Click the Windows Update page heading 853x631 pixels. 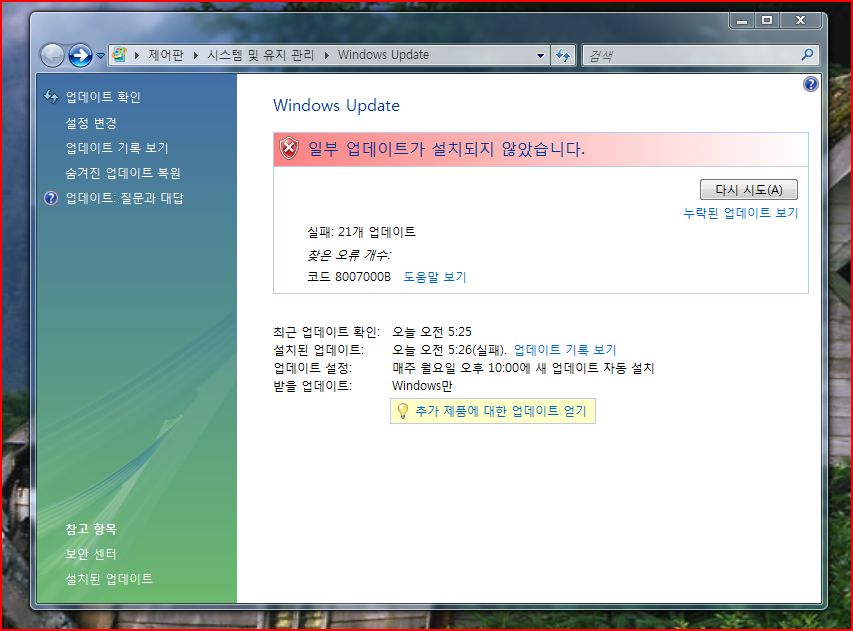336,105
